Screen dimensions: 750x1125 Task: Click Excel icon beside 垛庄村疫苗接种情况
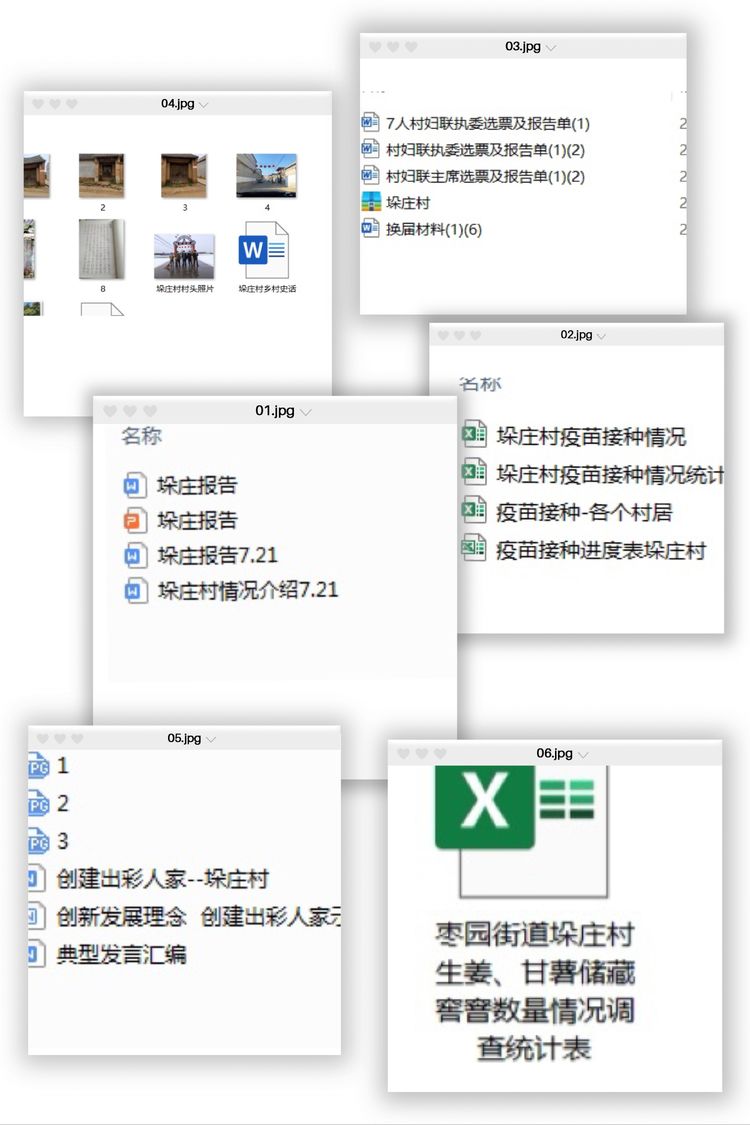(474, 436)
